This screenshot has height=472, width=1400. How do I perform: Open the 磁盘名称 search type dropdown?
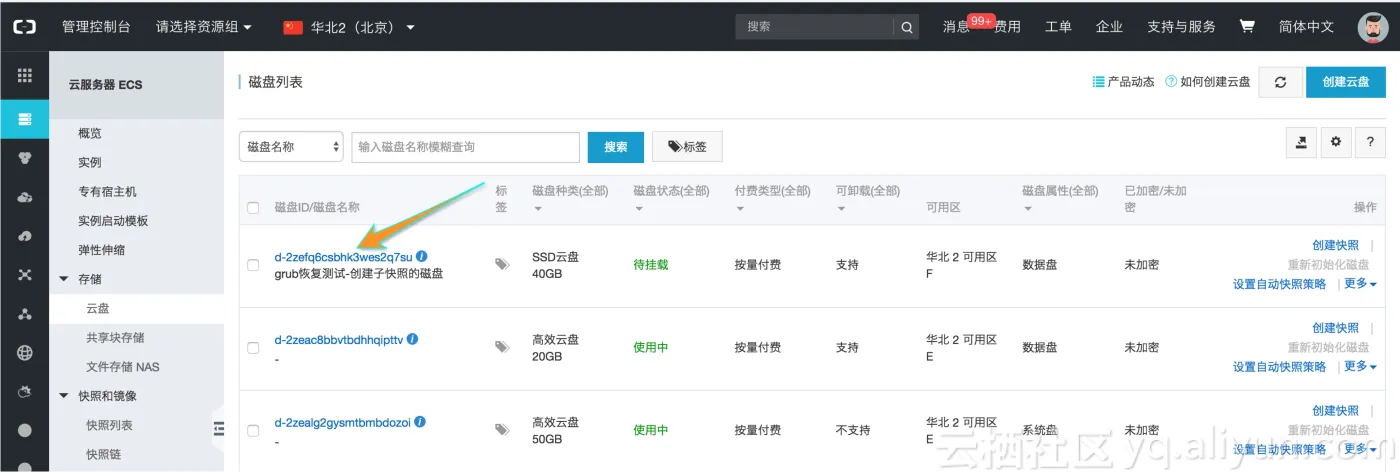tap(291, 147)
